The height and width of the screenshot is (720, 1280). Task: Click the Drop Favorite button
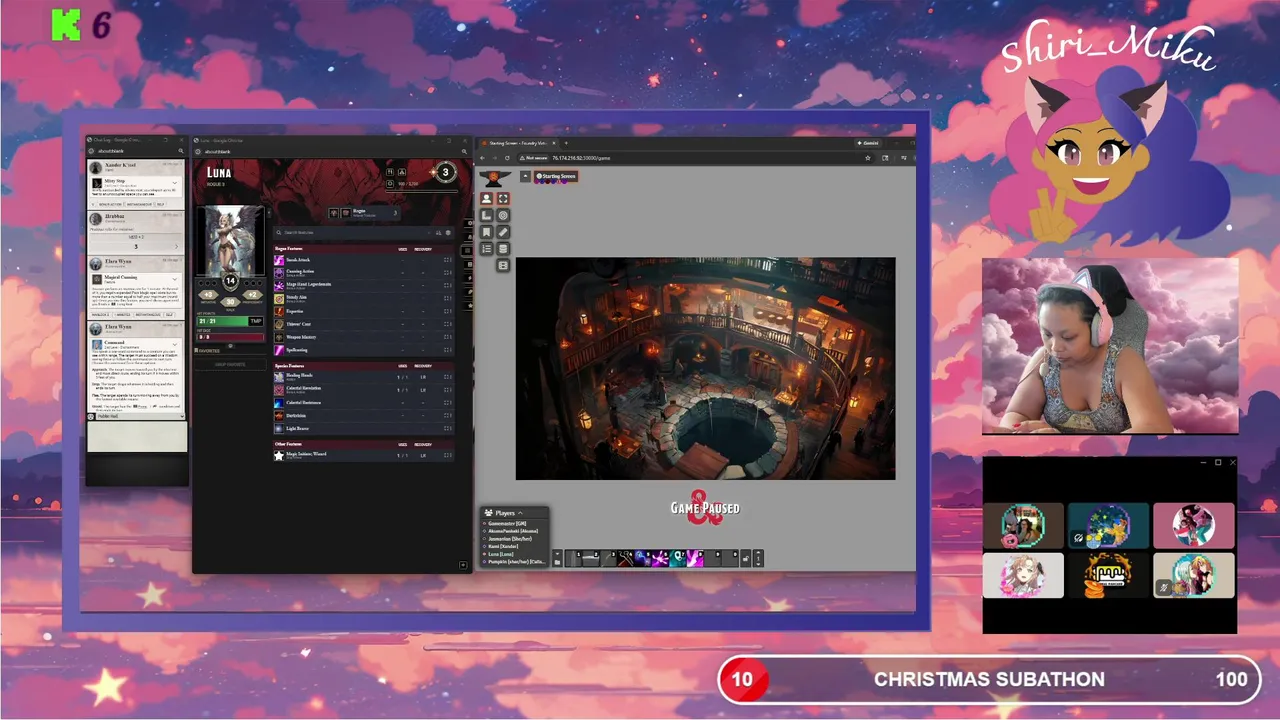pos(230,364)
